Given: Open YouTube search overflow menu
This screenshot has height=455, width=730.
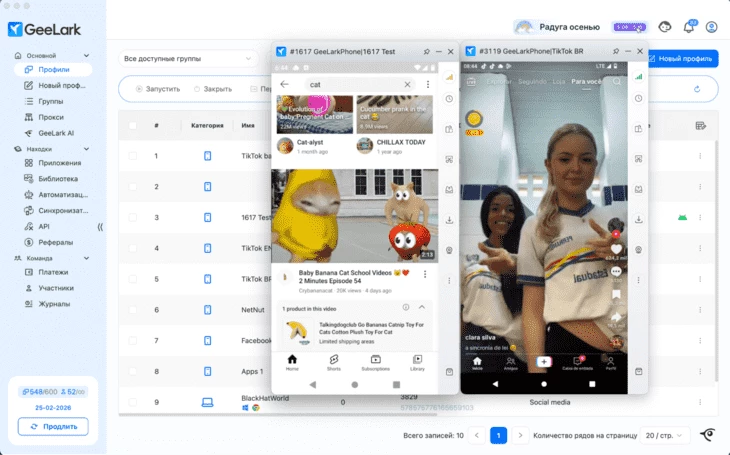Looking at the screenshot, I should [x=428, y=84].
